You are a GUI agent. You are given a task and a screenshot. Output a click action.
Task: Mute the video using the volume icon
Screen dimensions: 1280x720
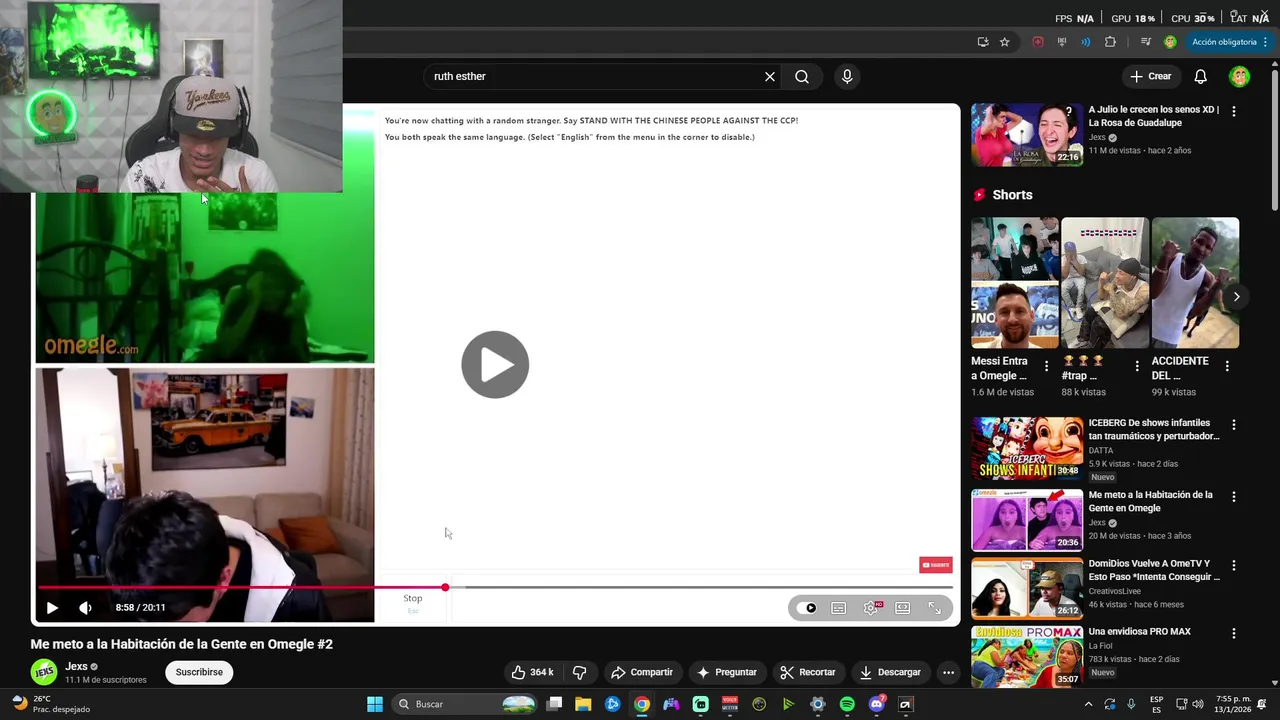click(x=85, y=607)
